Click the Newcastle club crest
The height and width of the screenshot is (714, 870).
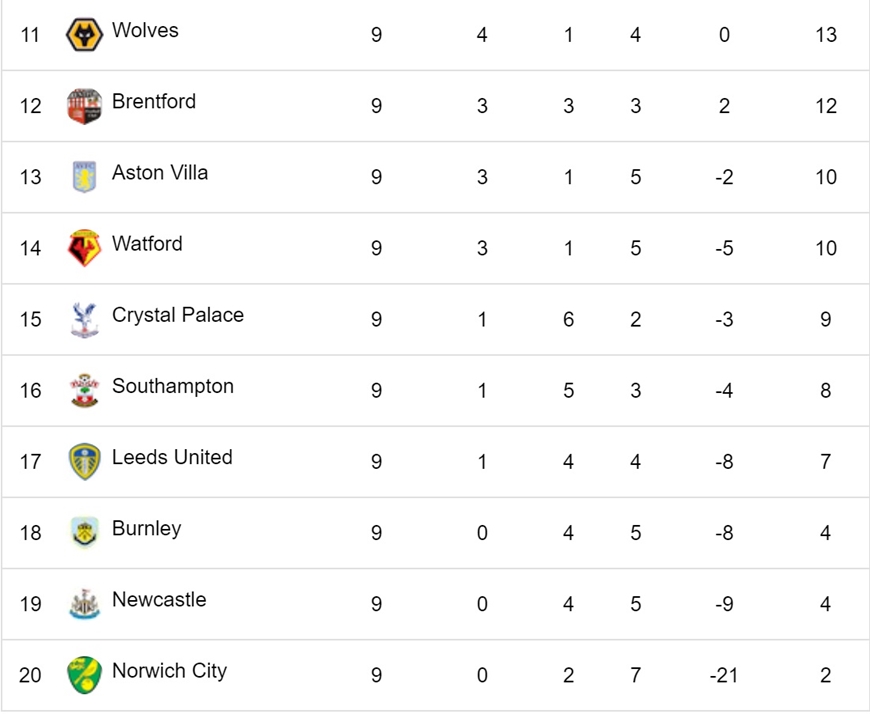tap(84, 604)
